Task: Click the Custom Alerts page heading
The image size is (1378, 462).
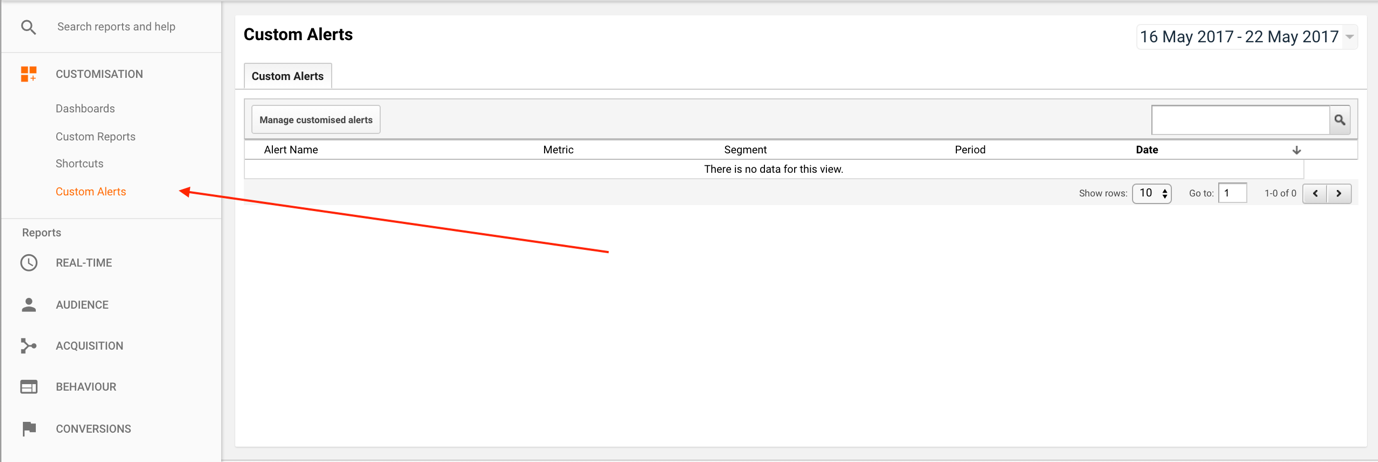Action: coord(298,35)
